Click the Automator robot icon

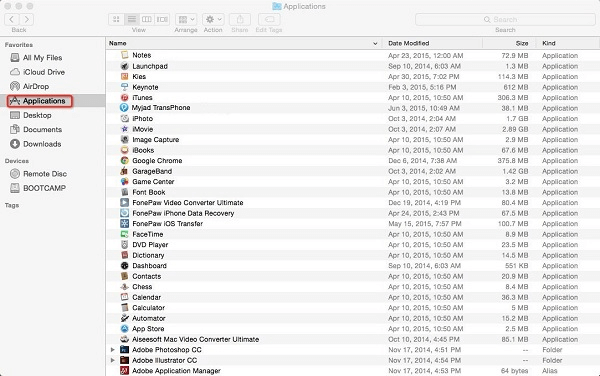coord(124,318)
